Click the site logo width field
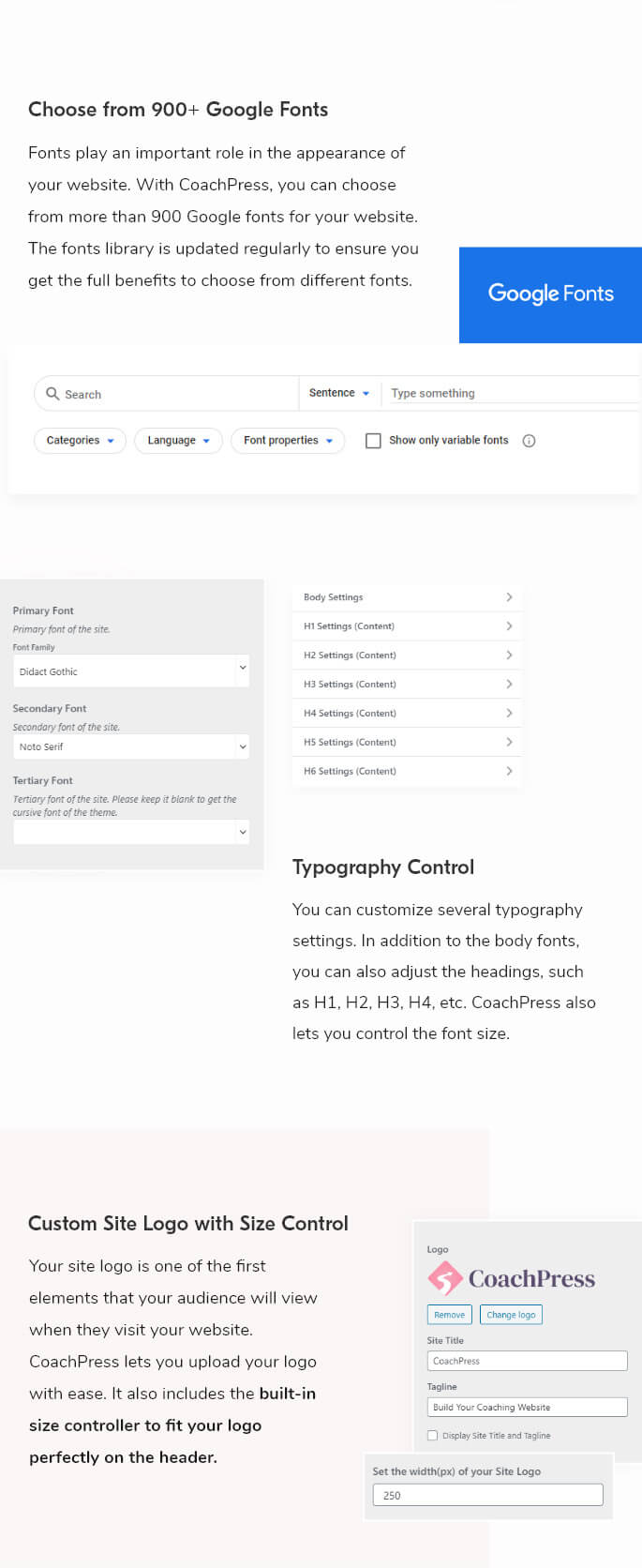This screenshot has width=642, height=1568. 487,1495
